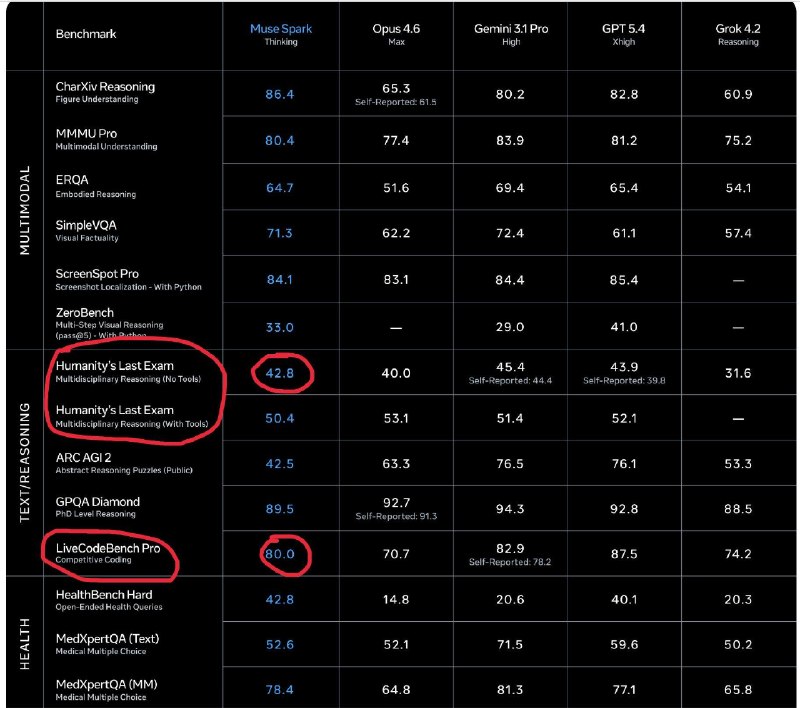Click the SimpleVQA benchmark name
This screenshot has width=800, height=708.
click(86, 225)
